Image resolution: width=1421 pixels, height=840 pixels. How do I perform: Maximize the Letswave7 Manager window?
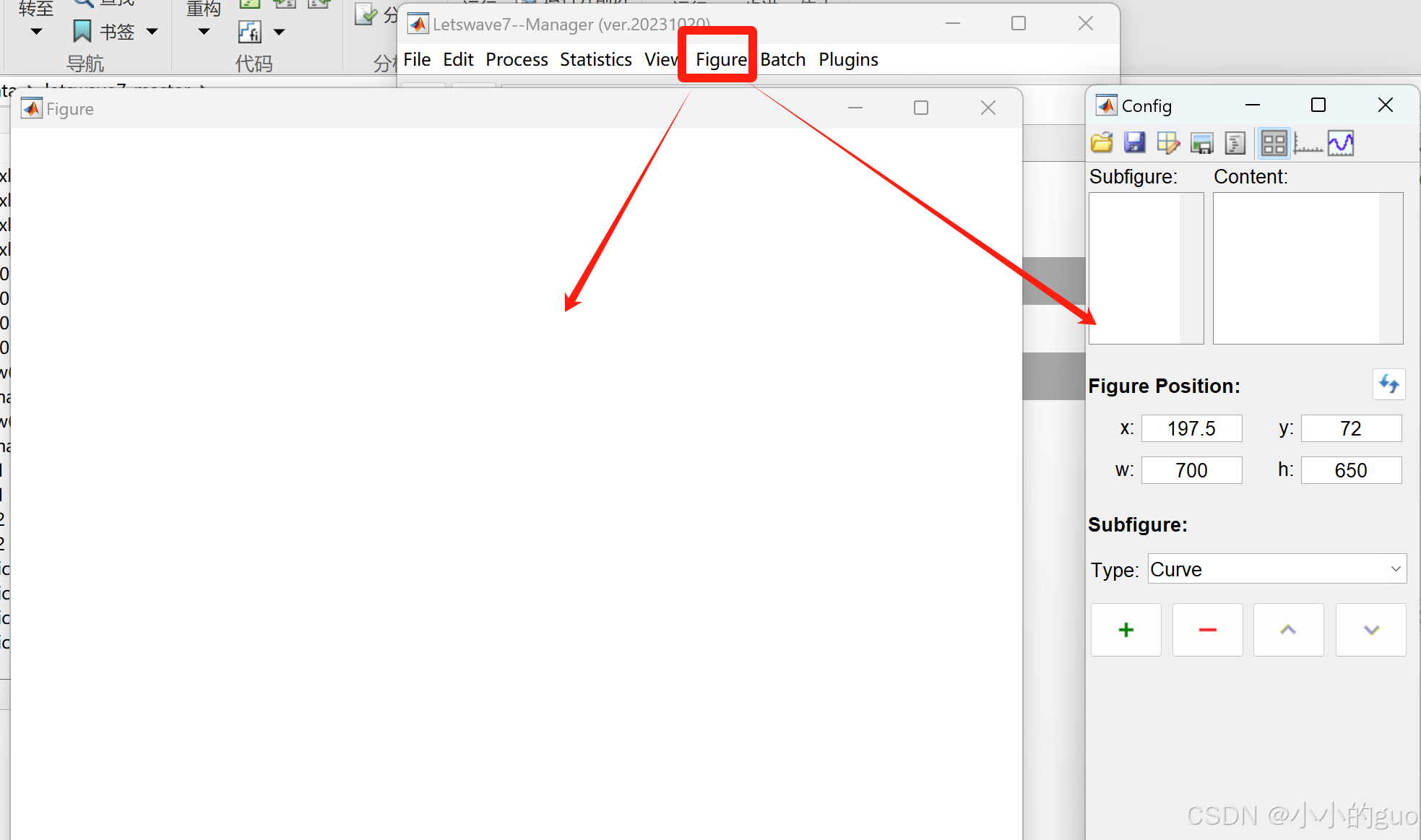[1019, 23]
